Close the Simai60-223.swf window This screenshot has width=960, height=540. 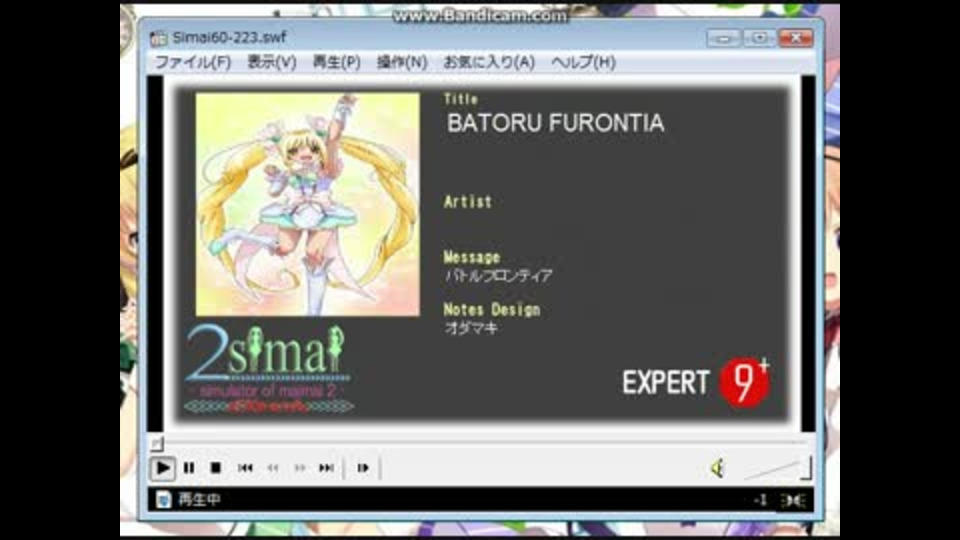click(795, 38)
